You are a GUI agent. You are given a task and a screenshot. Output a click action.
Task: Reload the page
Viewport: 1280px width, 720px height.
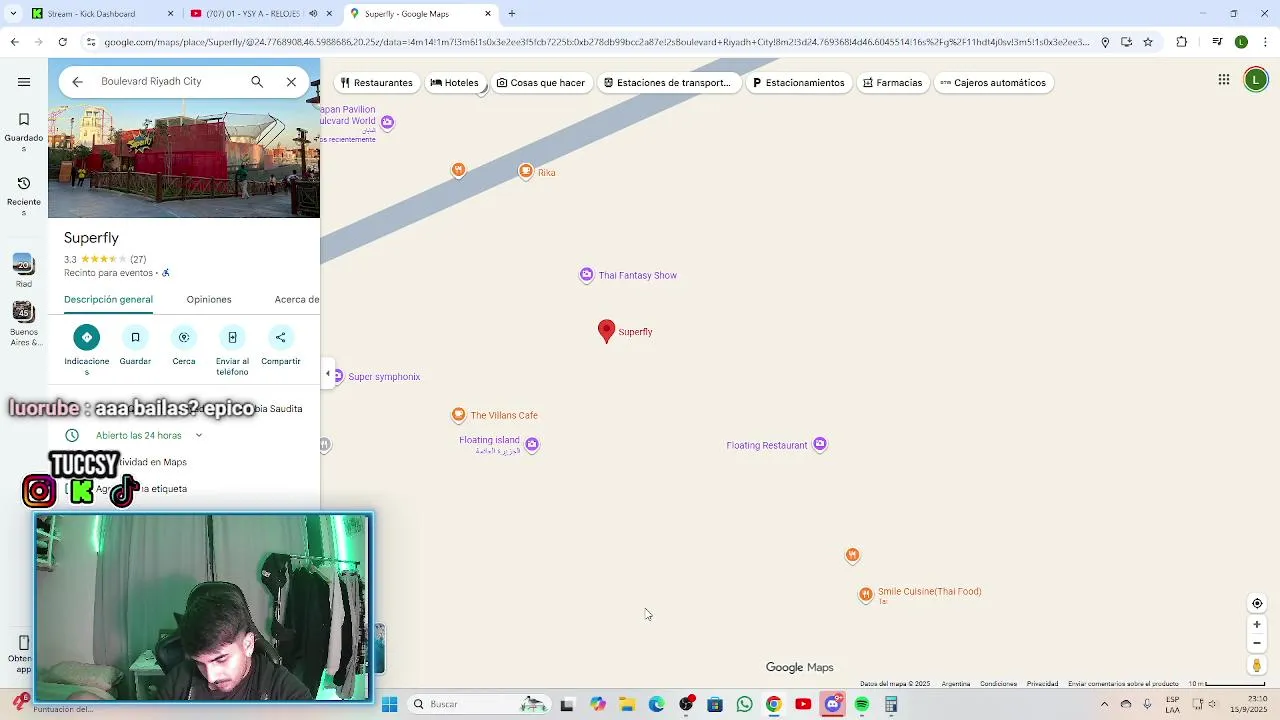pos(62,42)
